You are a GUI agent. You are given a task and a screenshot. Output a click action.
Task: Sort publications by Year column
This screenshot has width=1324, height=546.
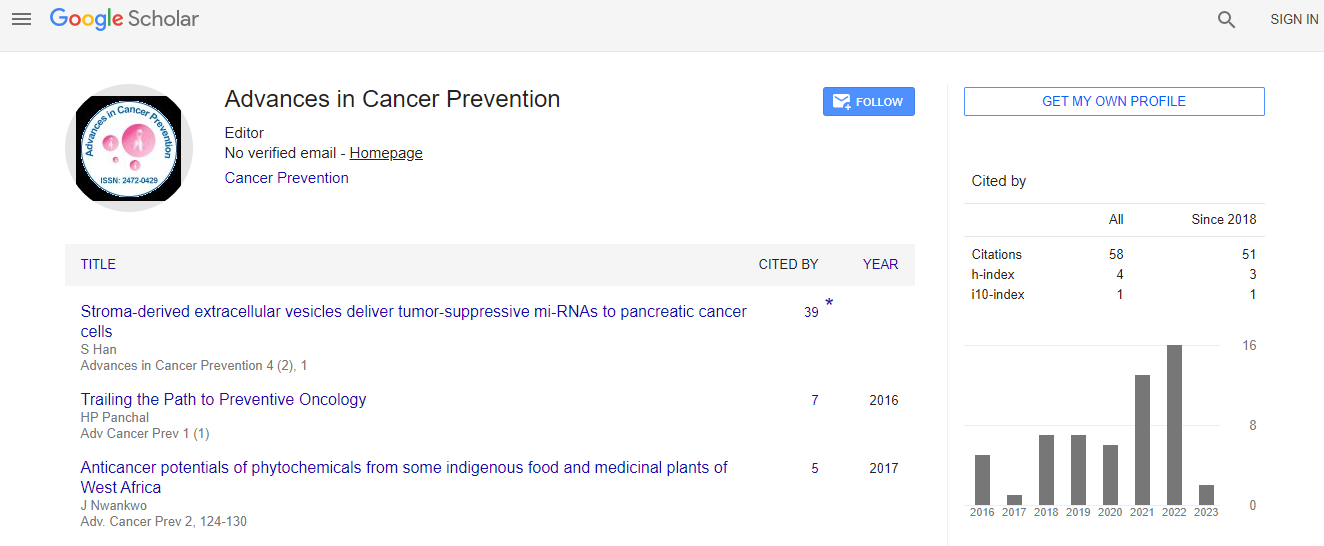point(880,265)
